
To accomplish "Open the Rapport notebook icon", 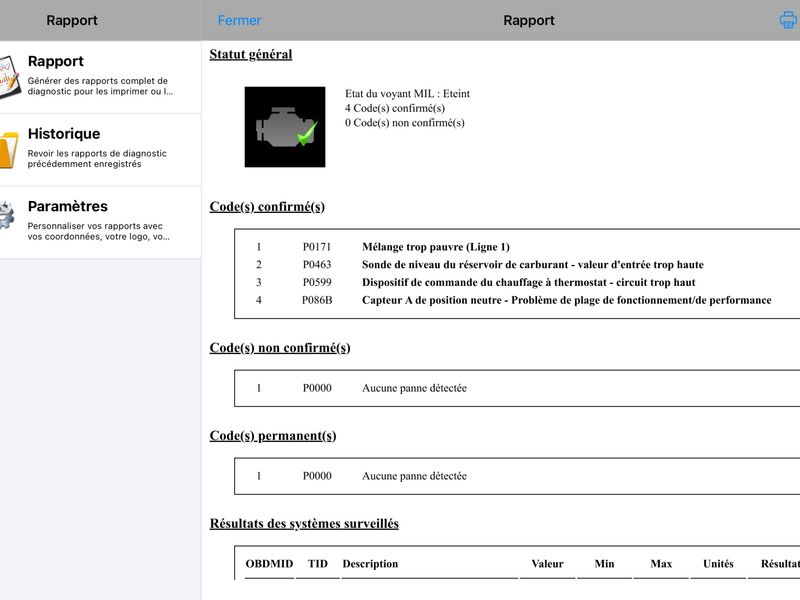I will click(x=10, y=77).
